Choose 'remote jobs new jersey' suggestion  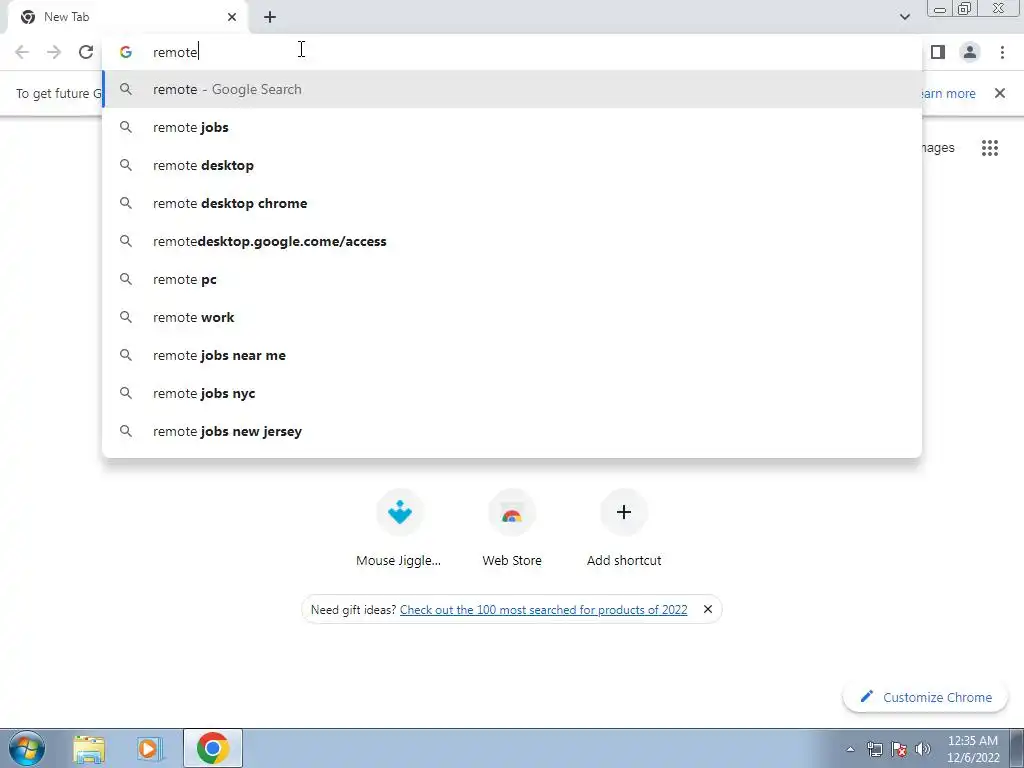512,431
